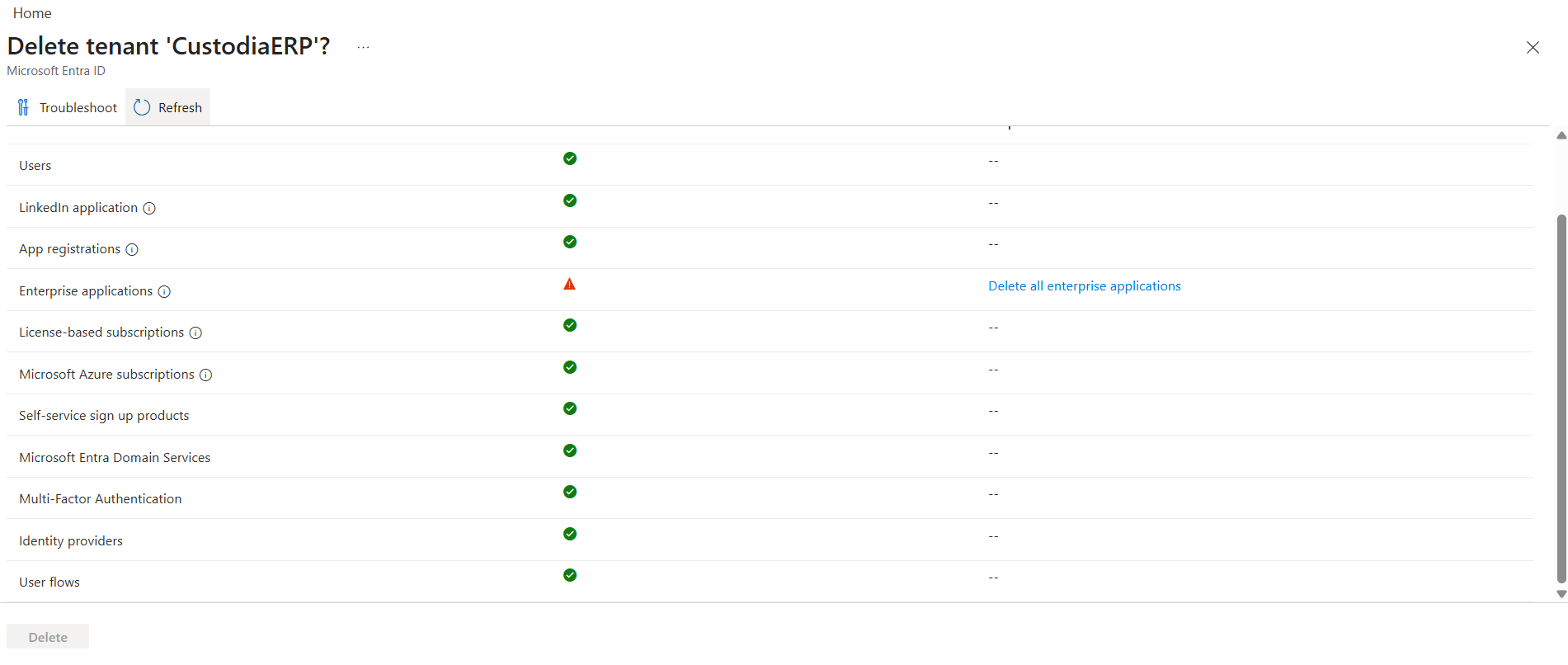Click the scrollbar down arrow
The image size is (1568, 665).
(x=1561, y=594)
